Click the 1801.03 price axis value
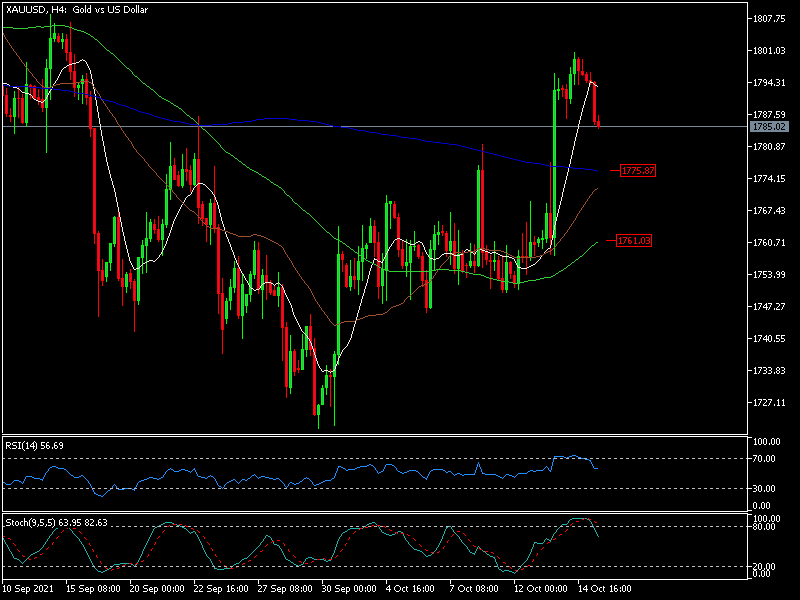This screenshot has width=800, height=600. (769, 51)
